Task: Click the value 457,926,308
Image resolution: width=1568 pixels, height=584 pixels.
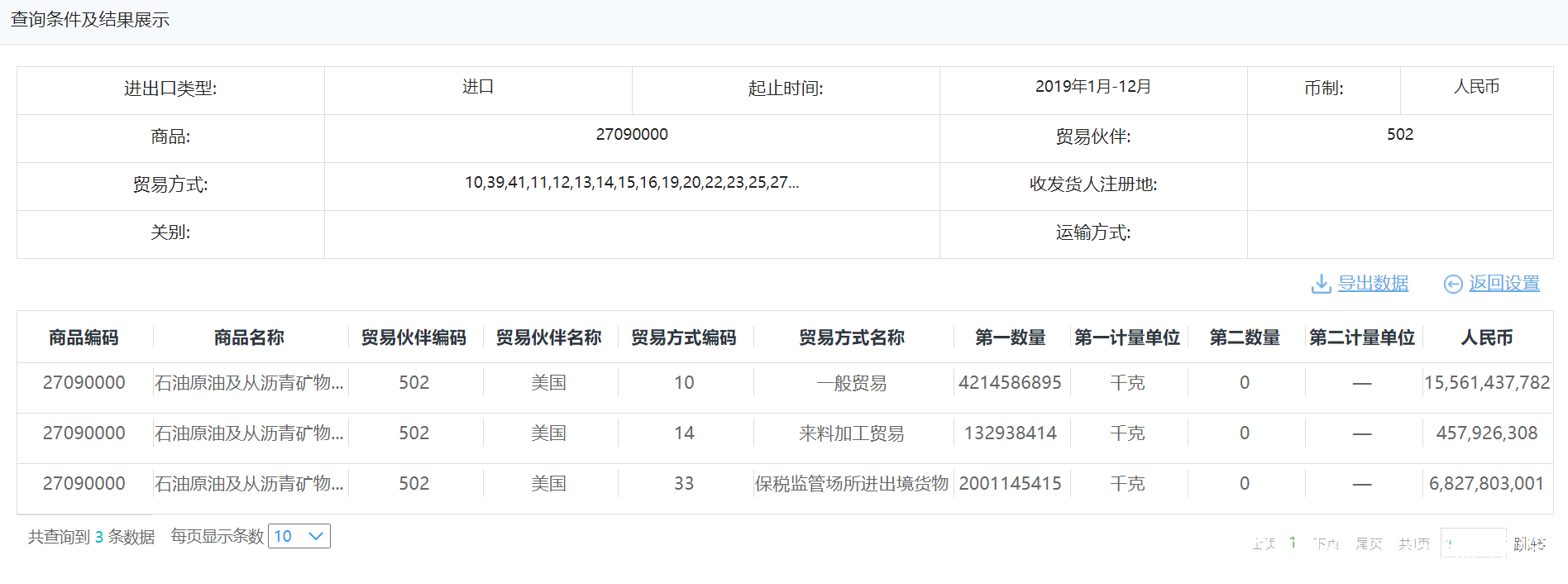Action: pos(1487,433)
